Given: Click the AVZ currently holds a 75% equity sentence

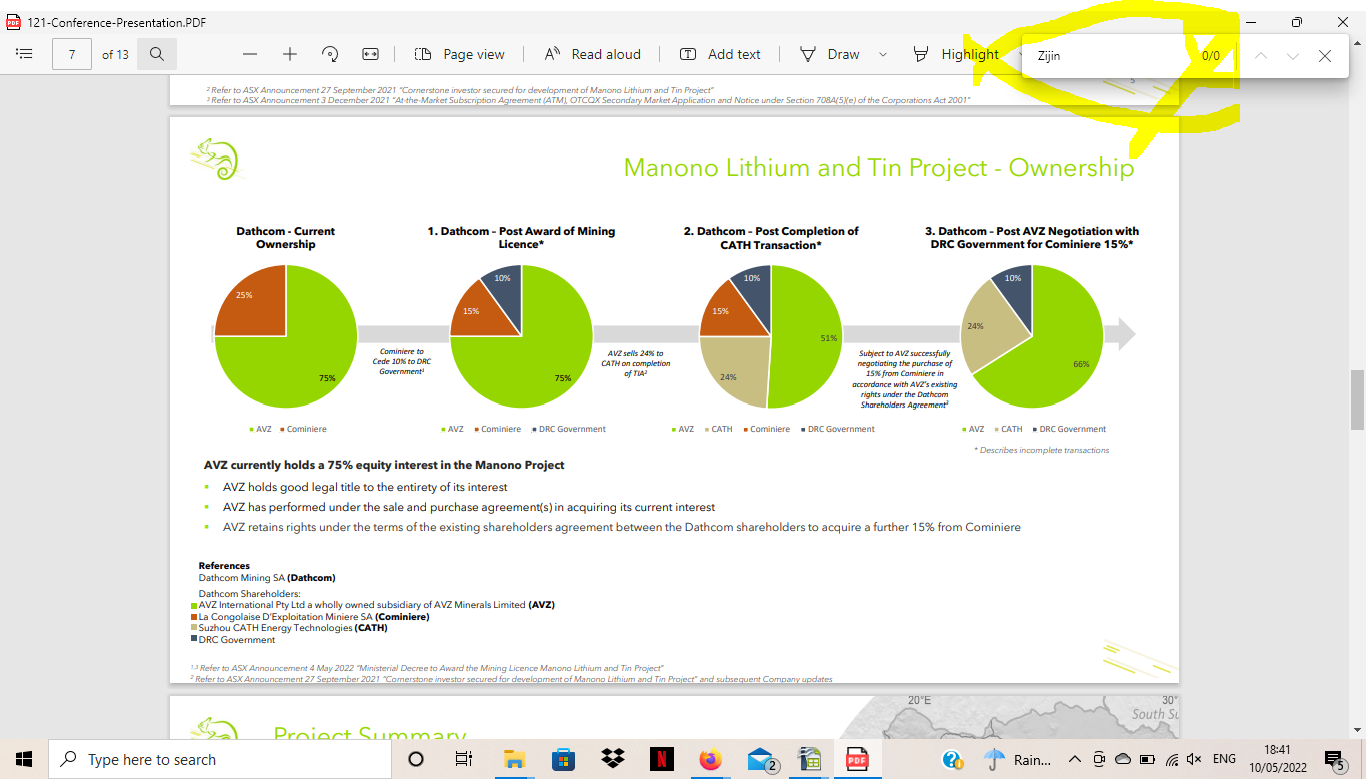Looking at the screenshot, I should point(384,465).
